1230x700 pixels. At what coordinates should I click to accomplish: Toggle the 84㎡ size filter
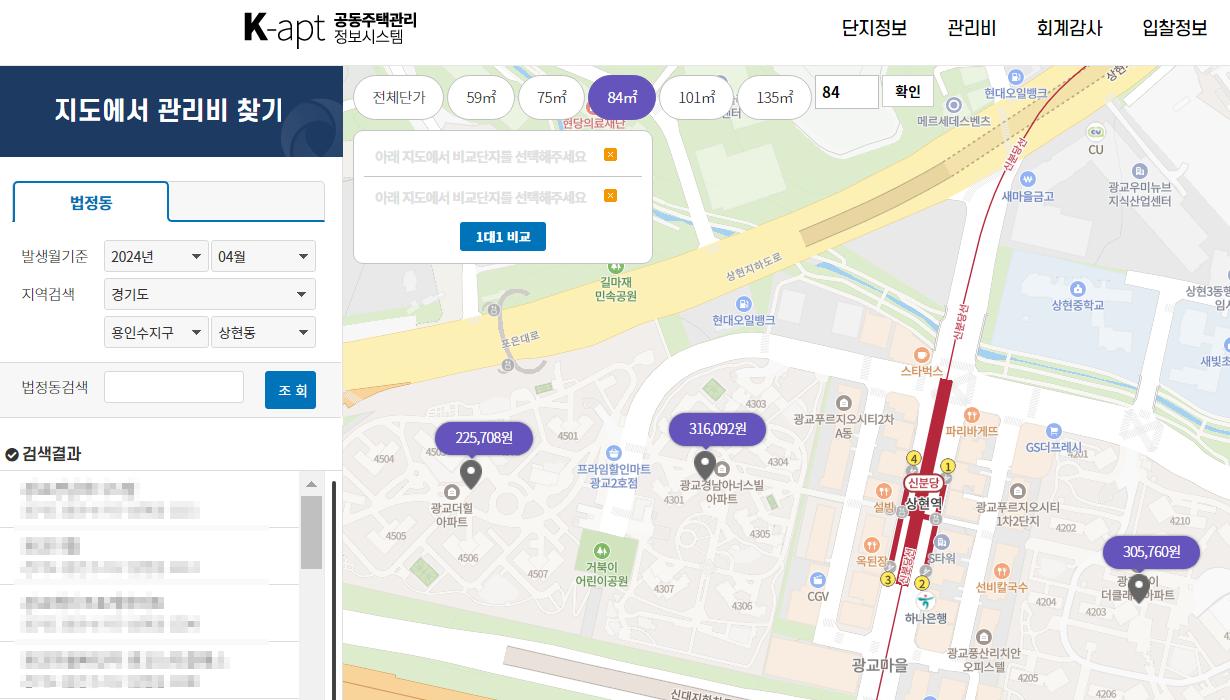(x=621, y=97)
